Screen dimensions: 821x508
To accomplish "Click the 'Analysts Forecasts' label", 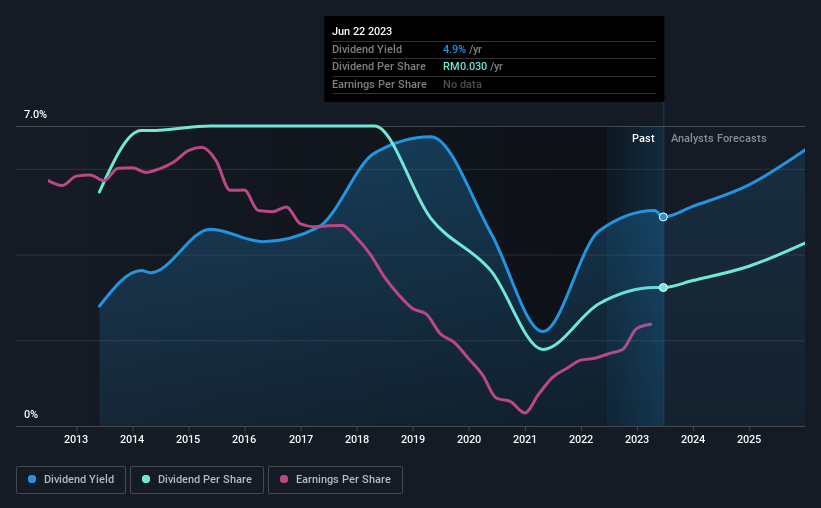I will point(718,138).
